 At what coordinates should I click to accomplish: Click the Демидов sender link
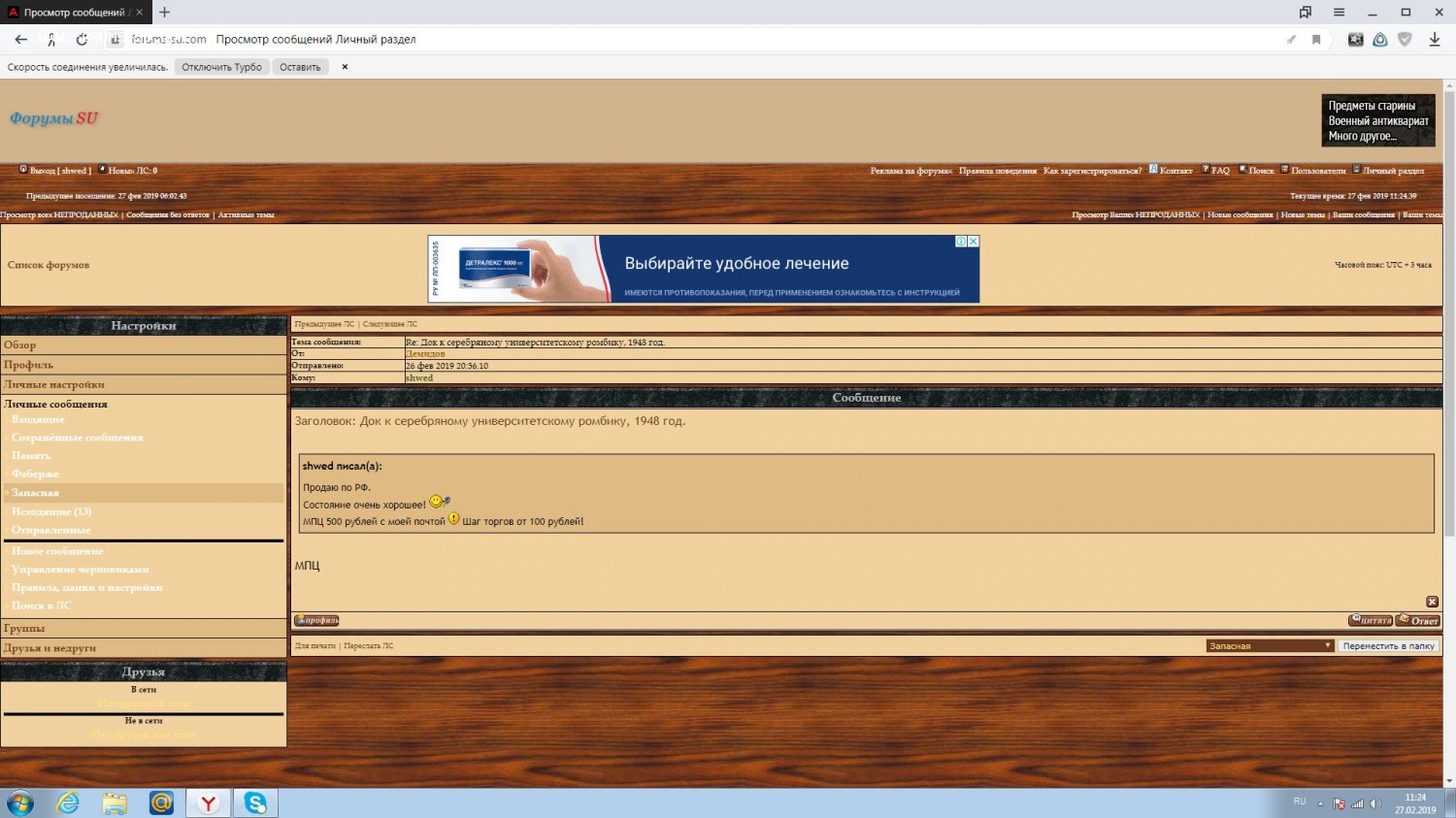[425, 354]
